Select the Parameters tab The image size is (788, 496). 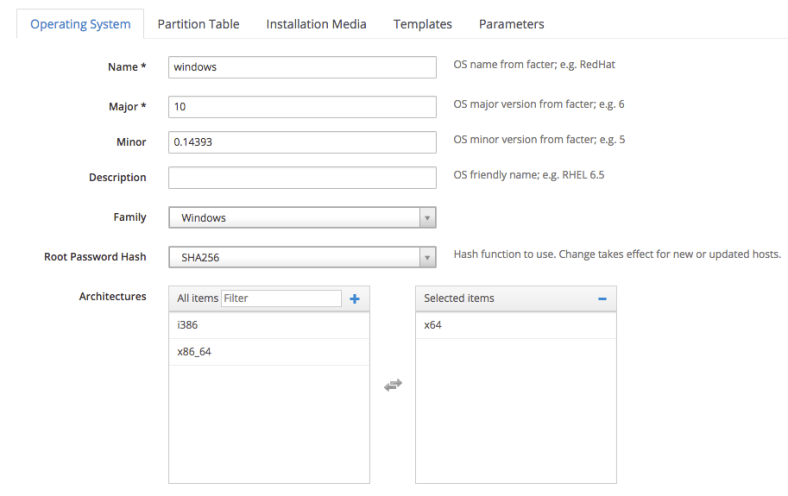[511, 24]
